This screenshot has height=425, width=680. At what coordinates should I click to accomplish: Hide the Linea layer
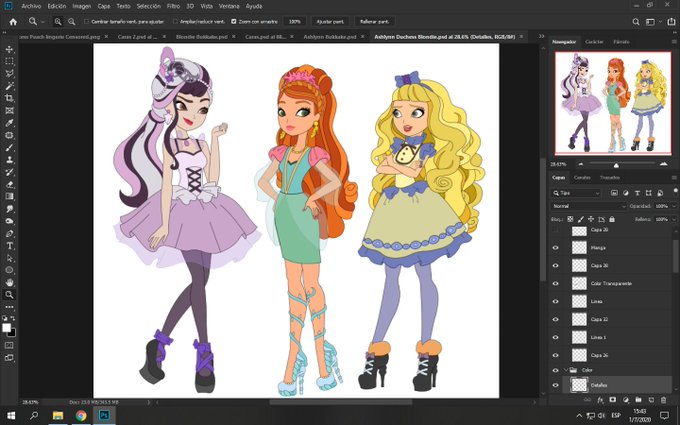point(555,301)
